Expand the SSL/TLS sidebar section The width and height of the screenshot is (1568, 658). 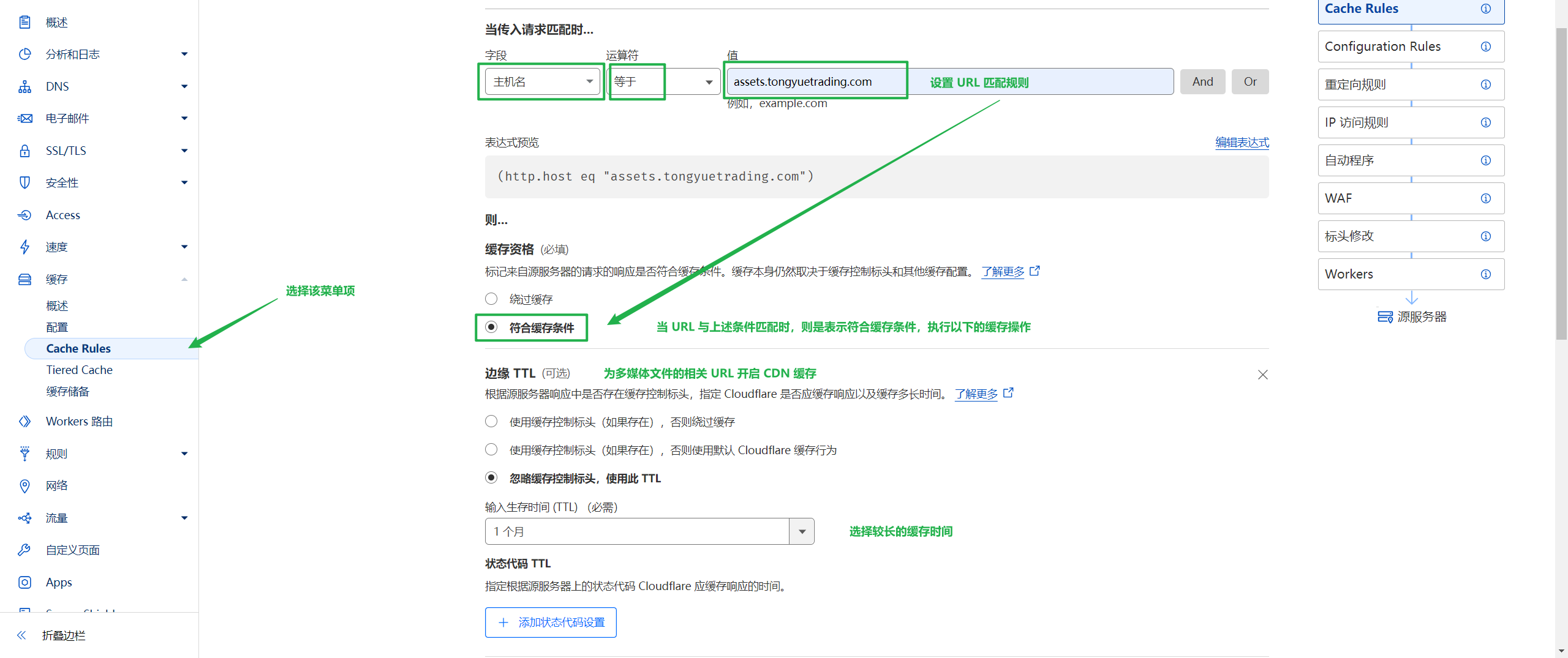[184, 151]
